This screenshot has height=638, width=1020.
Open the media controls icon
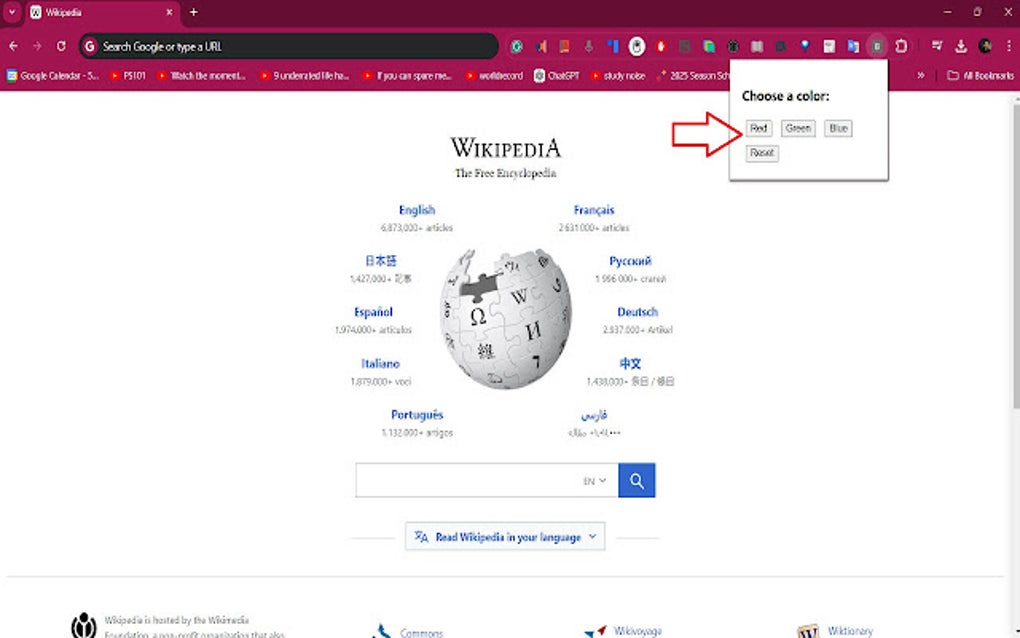point(937,46)
